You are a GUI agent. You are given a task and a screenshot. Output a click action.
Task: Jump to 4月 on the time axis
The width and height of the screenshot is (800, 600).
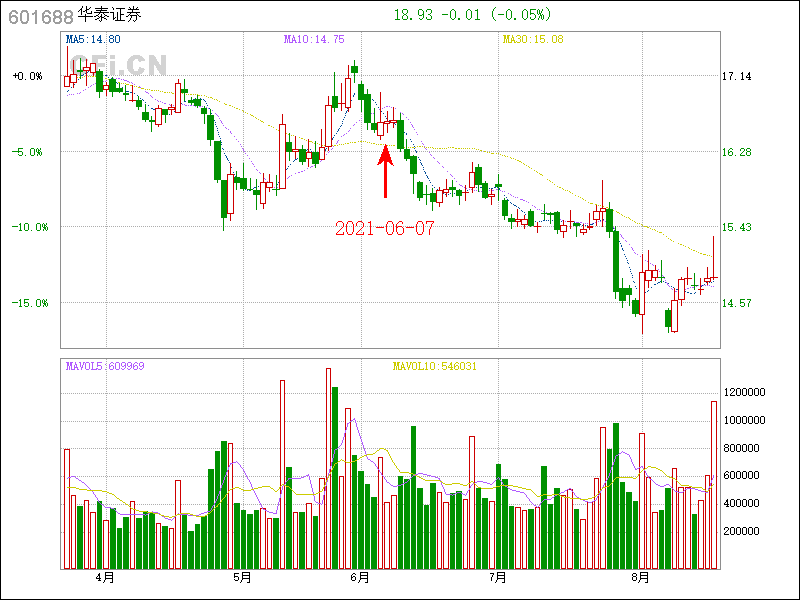click(105, 577)
